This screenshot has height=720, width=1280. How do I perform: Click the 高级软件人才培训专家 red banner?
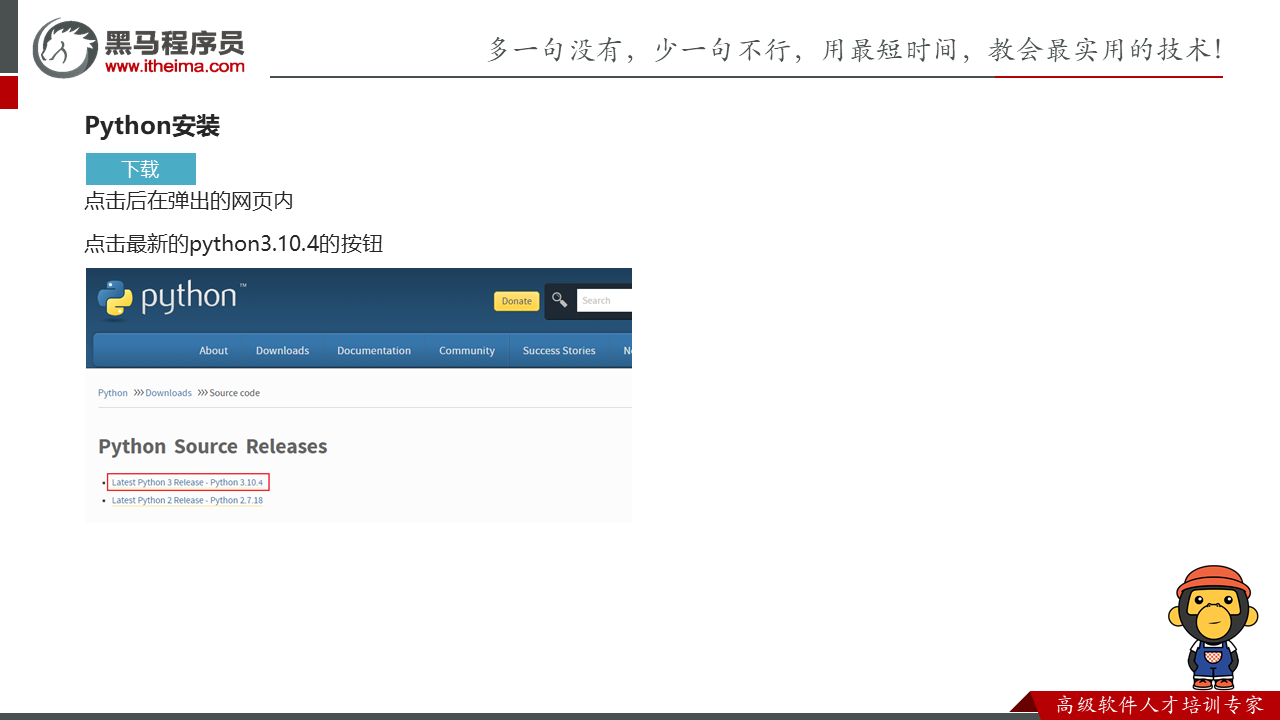click(x=1158, y=705)
